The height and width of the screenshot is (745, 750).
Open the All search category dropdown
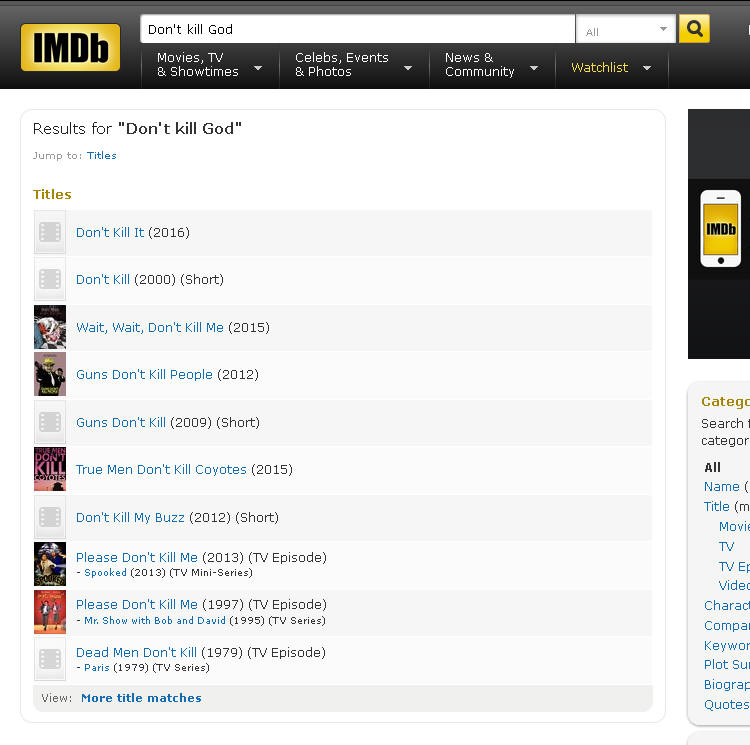[626, 30]
